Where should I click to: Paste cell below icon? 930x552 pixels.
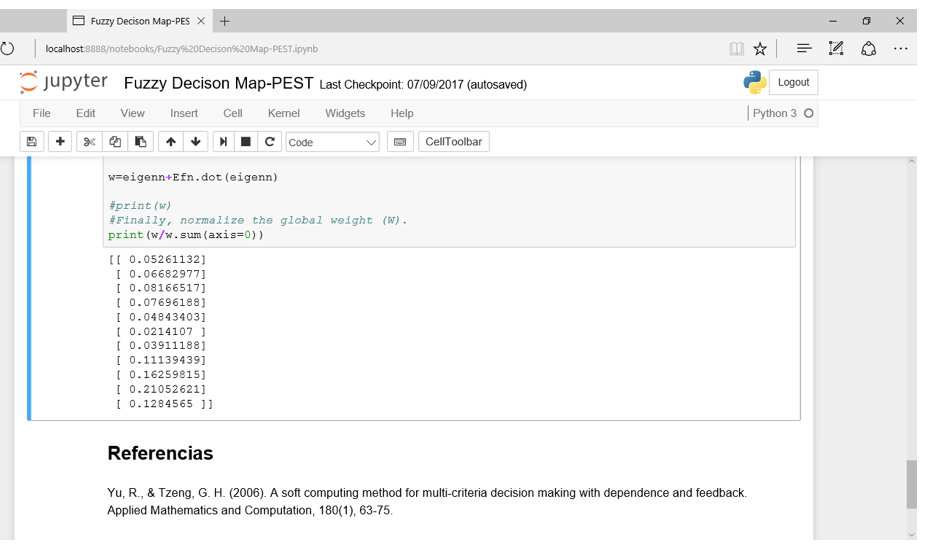pyautogui.click(x=141, y=142)
